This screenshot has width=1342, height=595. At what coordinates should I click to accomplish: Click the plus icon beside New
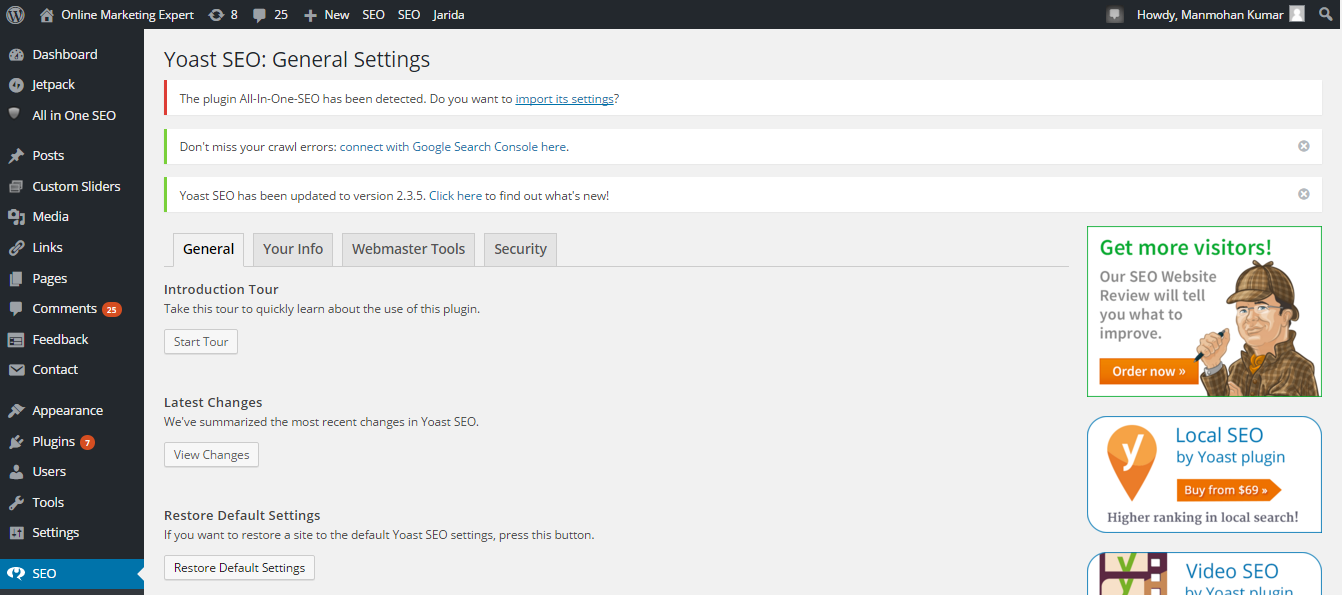310,15
